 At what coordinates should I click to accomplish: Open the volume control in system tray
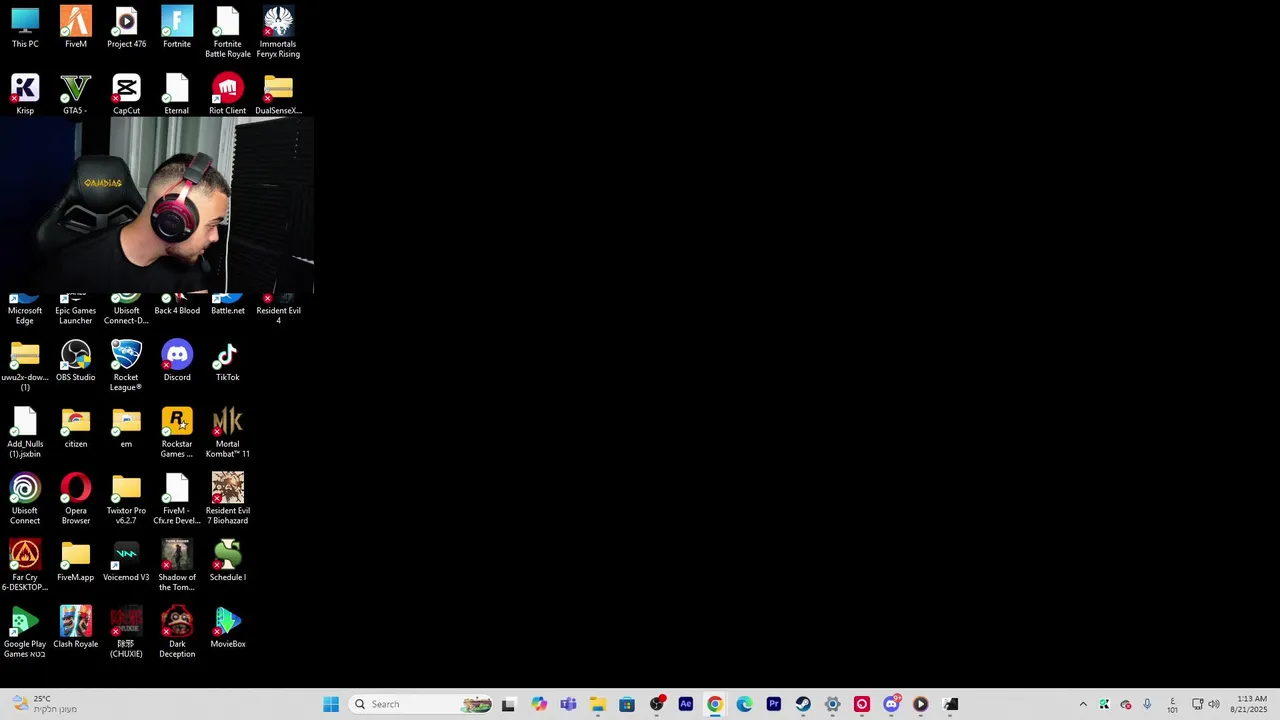click(x=1214, y=704)
